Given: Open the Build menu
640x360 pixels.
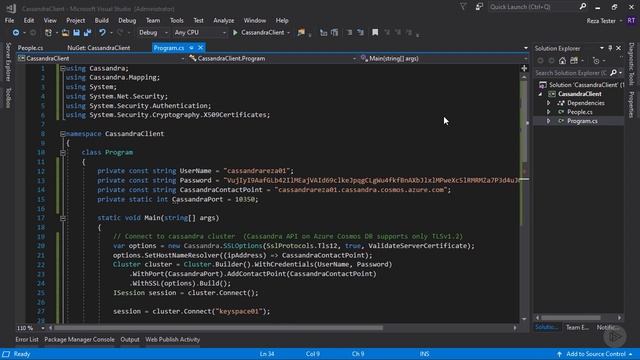Looking at the screenshot, I should 102,20.
